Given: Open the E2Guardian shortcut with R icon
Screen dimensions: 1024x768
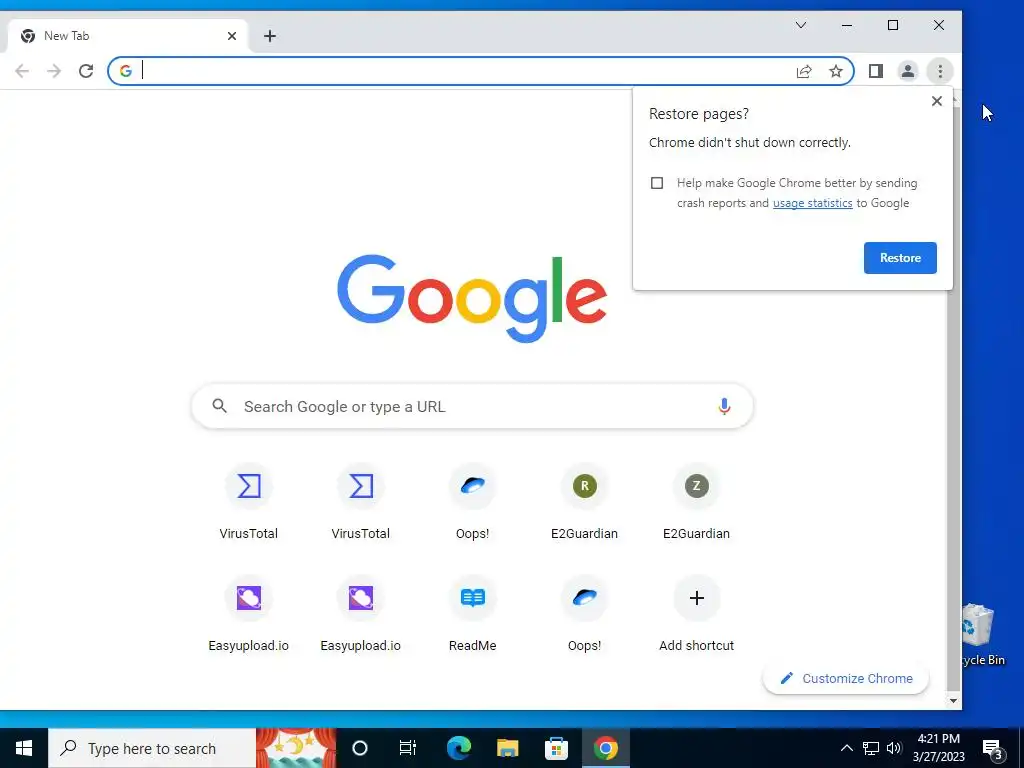Looking at the screenshot, I should 584,503.
